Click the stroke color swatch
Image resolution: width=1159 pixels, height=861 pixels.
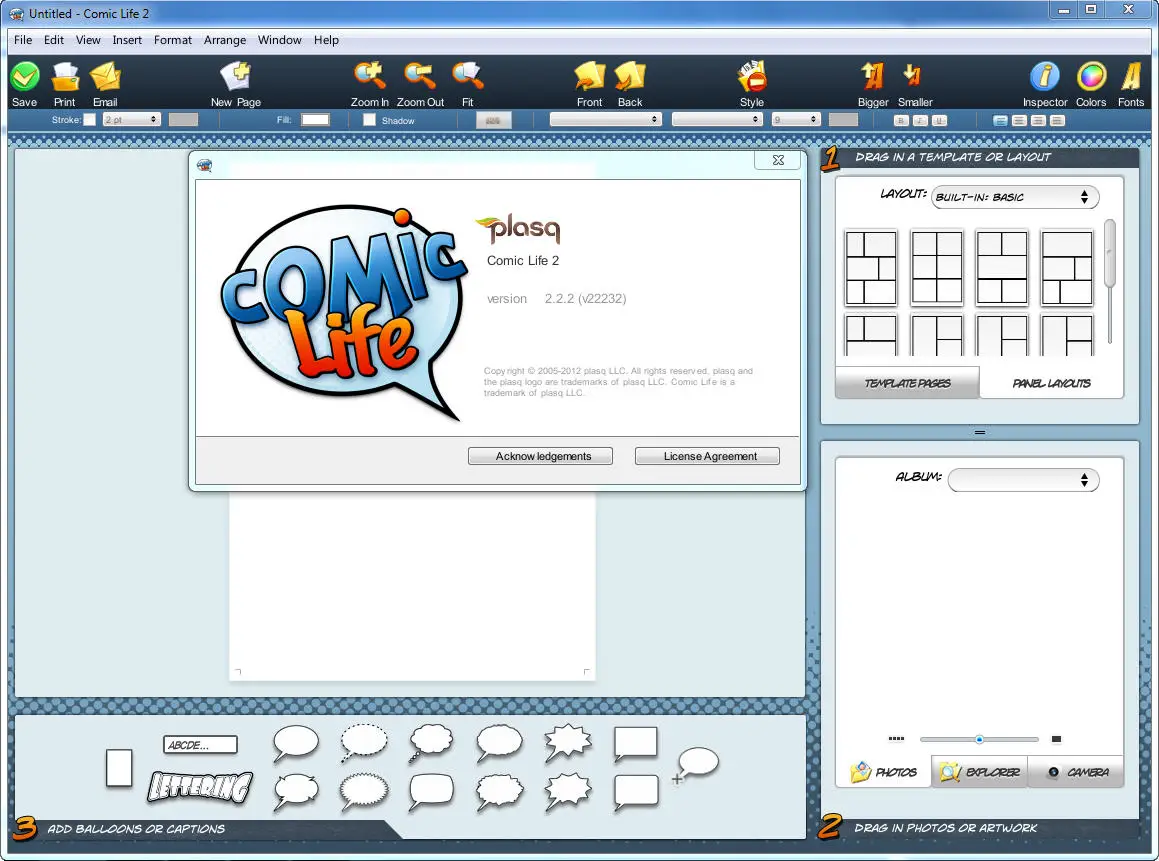pos(183,120)
